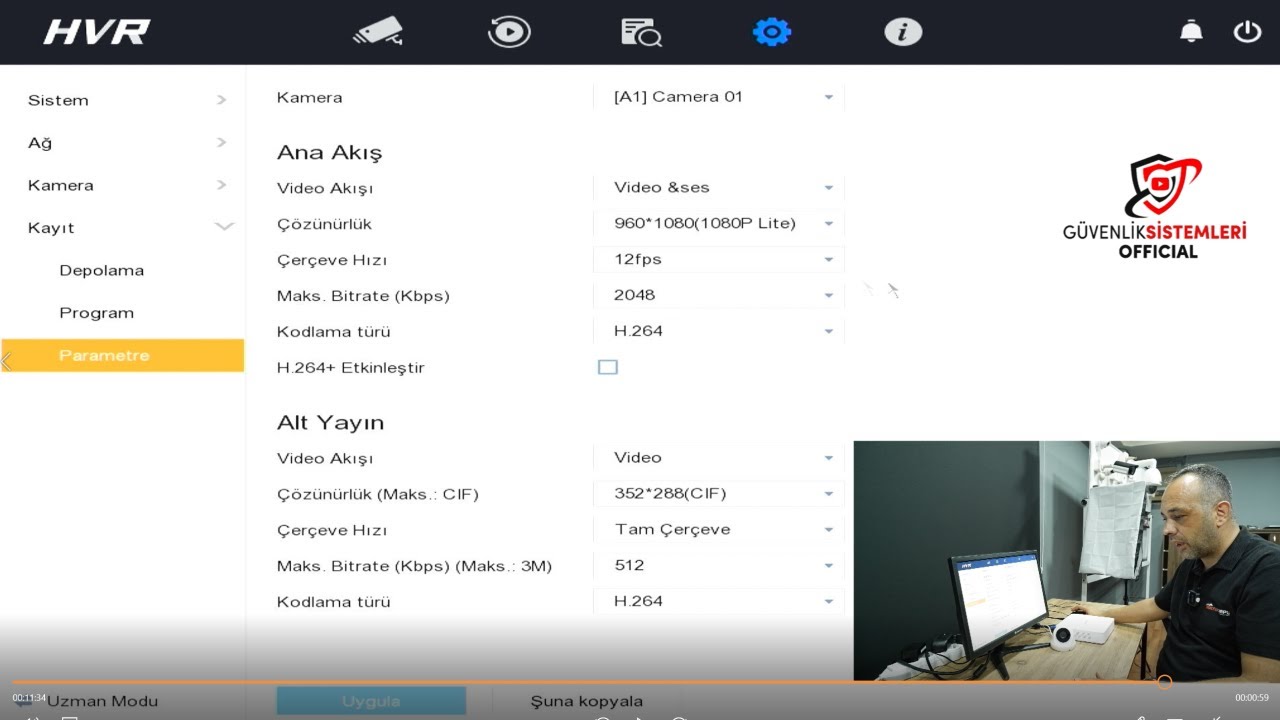
Task: Select the Parametre submenu
Action: 122,355
